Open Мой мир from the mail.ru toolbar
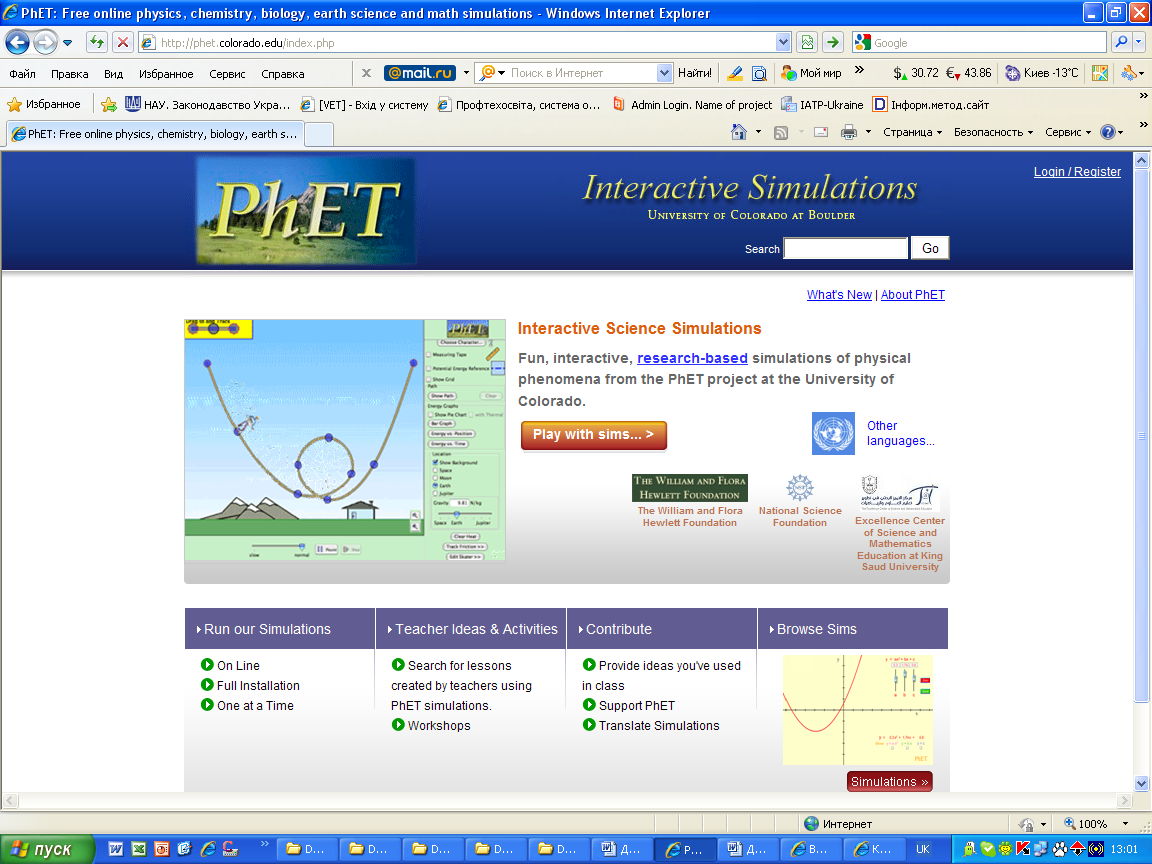1152x864 pixels. [811, 73]
